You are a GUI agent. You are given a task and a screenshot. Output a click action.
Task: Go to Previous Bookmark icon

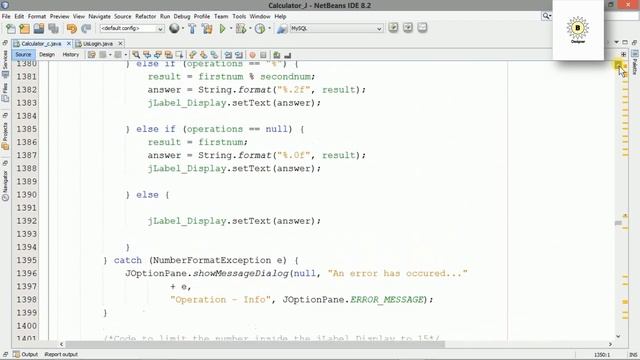[193, 55]
